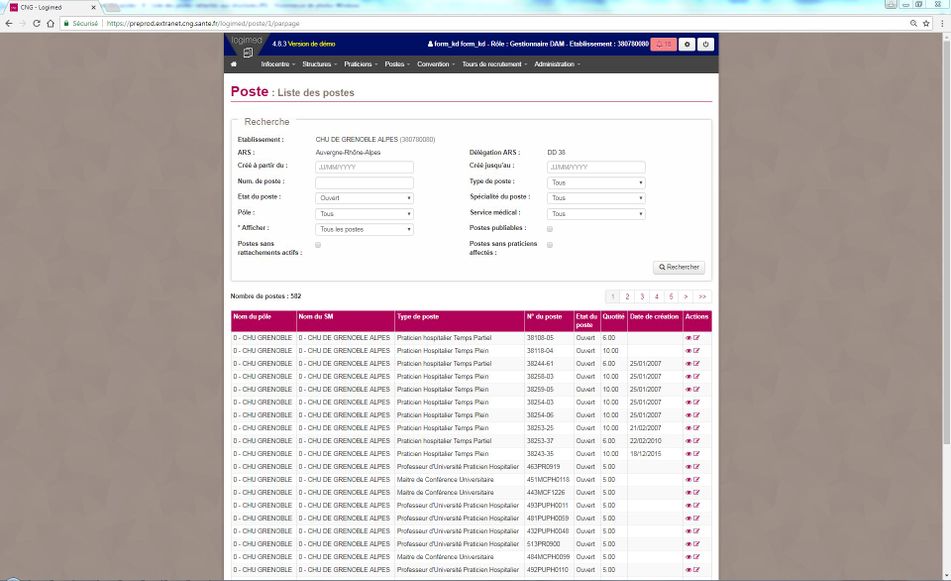Click the Num. de poste input field
Image resolution: width=951 pixels, height=581 pixels.
tap(365, 183)
